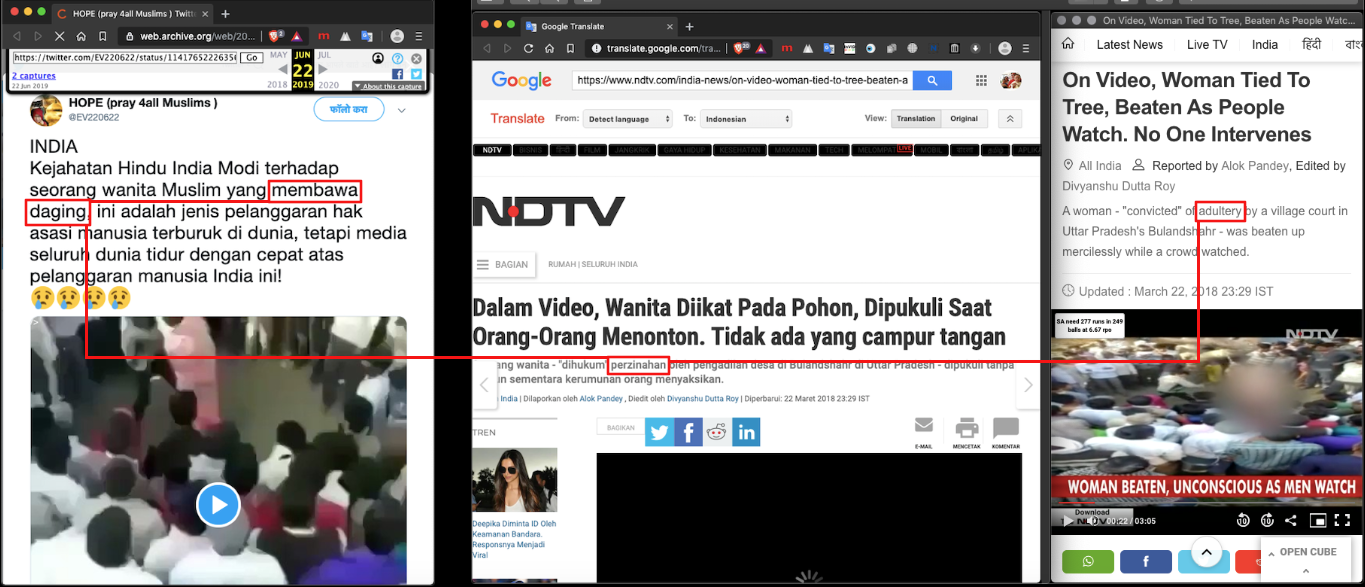Image resolution: width=1365 pixels, height=587 pixels.
Task: Click the LinkedIn share icon on translated page
Action: pyautogui.click(x=746, y=432)
